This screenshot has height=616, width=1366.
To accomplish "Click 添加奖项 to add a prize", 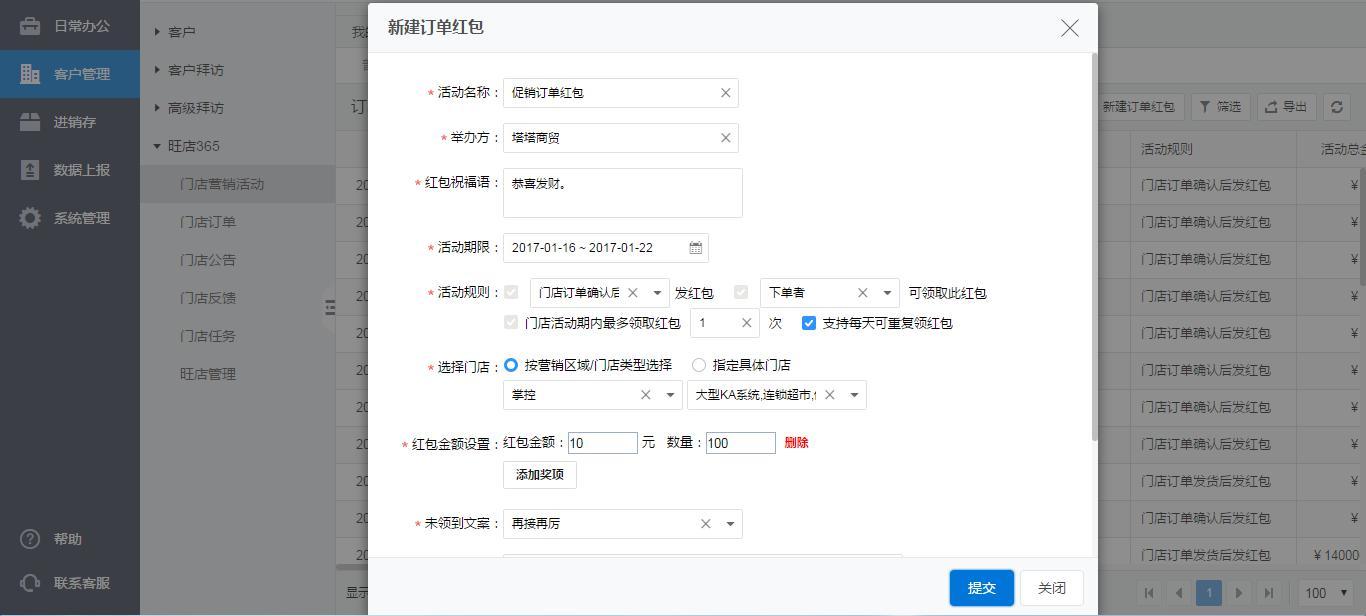I will [x=539, y=474].
